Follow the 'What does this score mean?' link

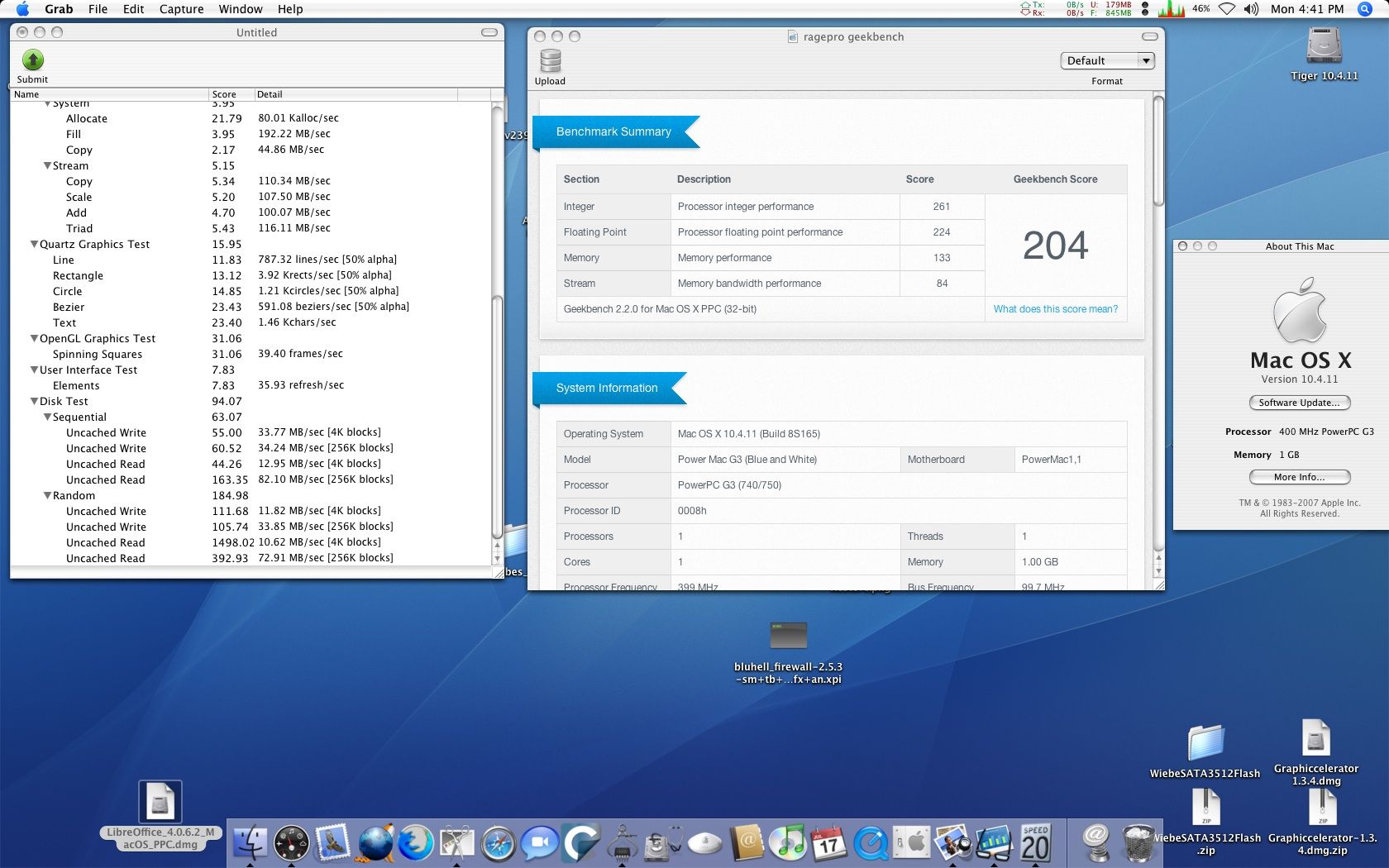(x=1055, y=309)
